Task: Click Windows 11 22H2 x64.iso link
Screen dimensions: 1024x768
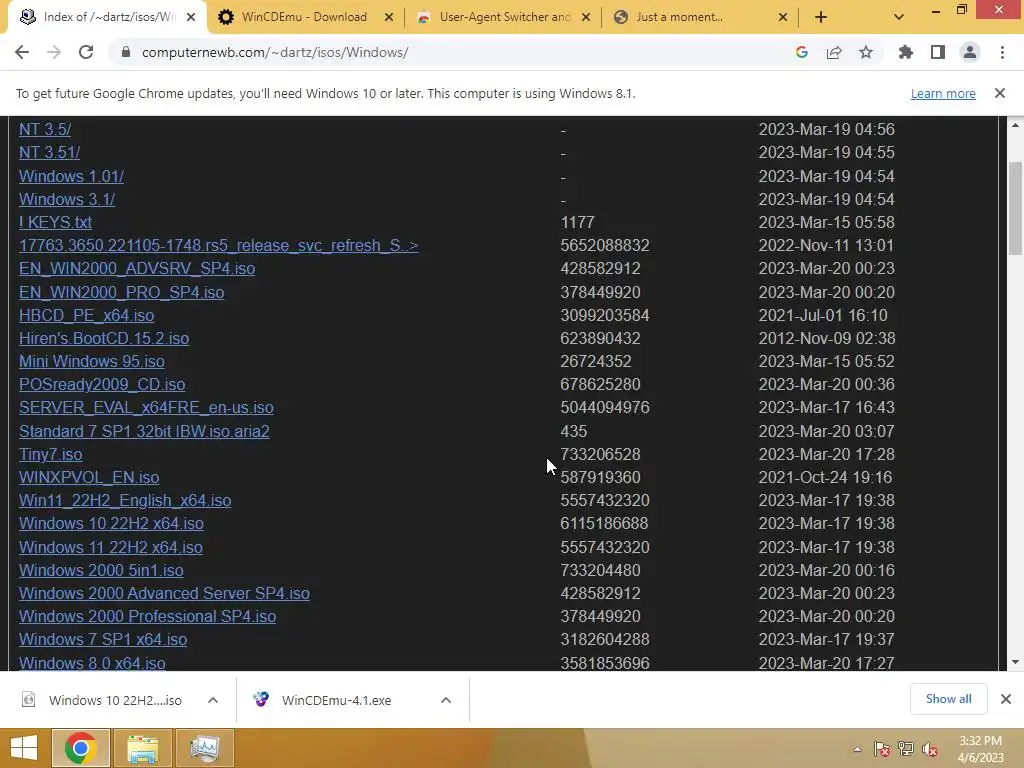Action: coord(110,547)
